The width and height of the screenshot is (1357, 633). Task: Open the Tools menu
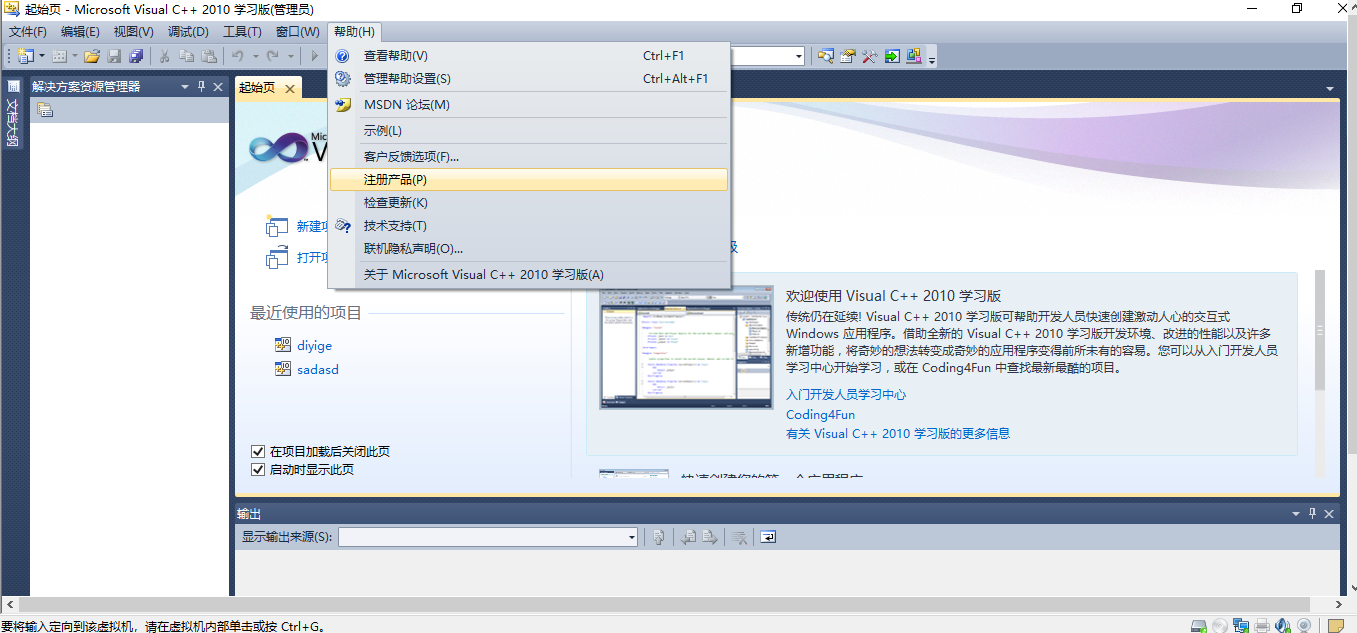tap(242, 32)
